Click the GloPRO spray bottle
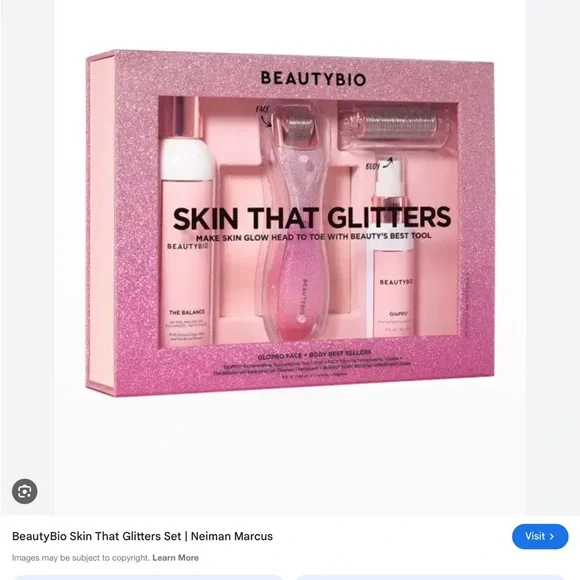Screen dimensions: 580x580 point(392,252)
